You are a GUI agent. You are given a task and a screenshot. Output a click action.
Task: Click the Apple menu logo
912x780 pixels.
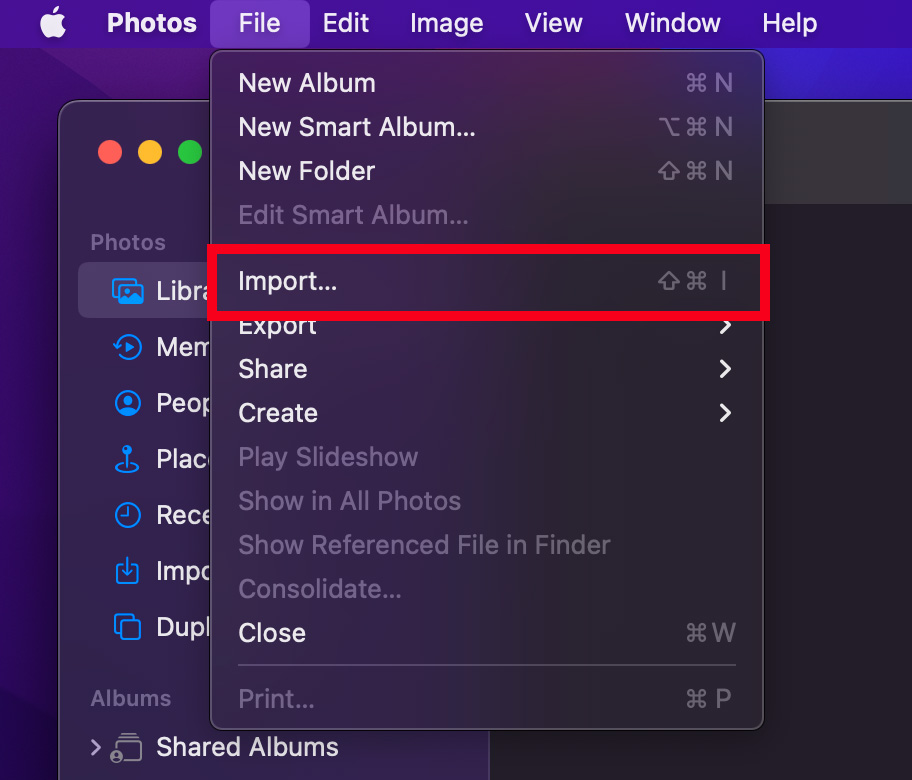(x=53, y=23)
